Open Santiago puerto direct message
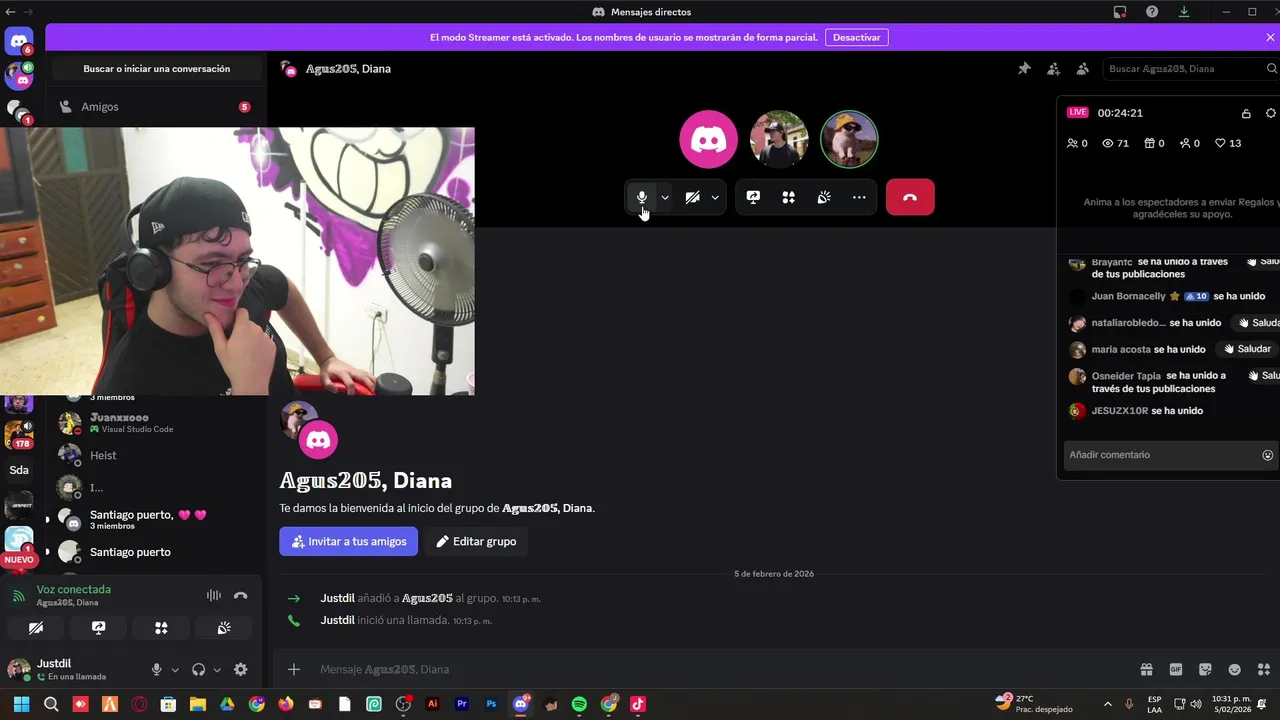 point(156,552)
